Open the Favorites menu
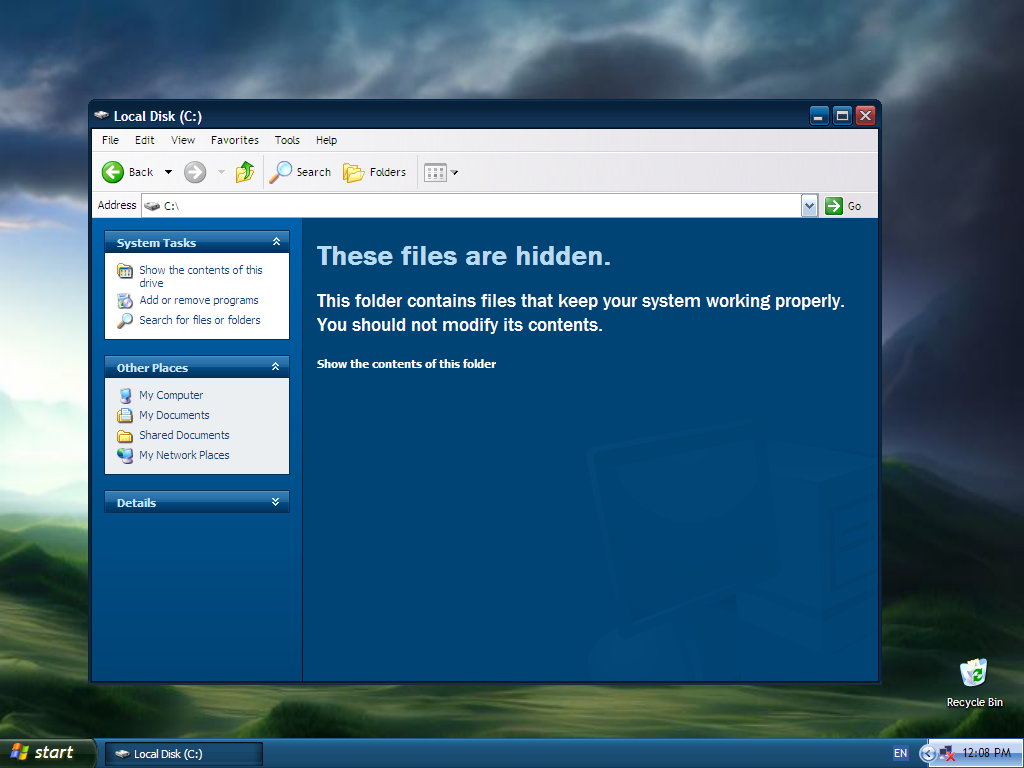Image resolution: width=1024 pixels, height=768 pixels. pos(234,140)
